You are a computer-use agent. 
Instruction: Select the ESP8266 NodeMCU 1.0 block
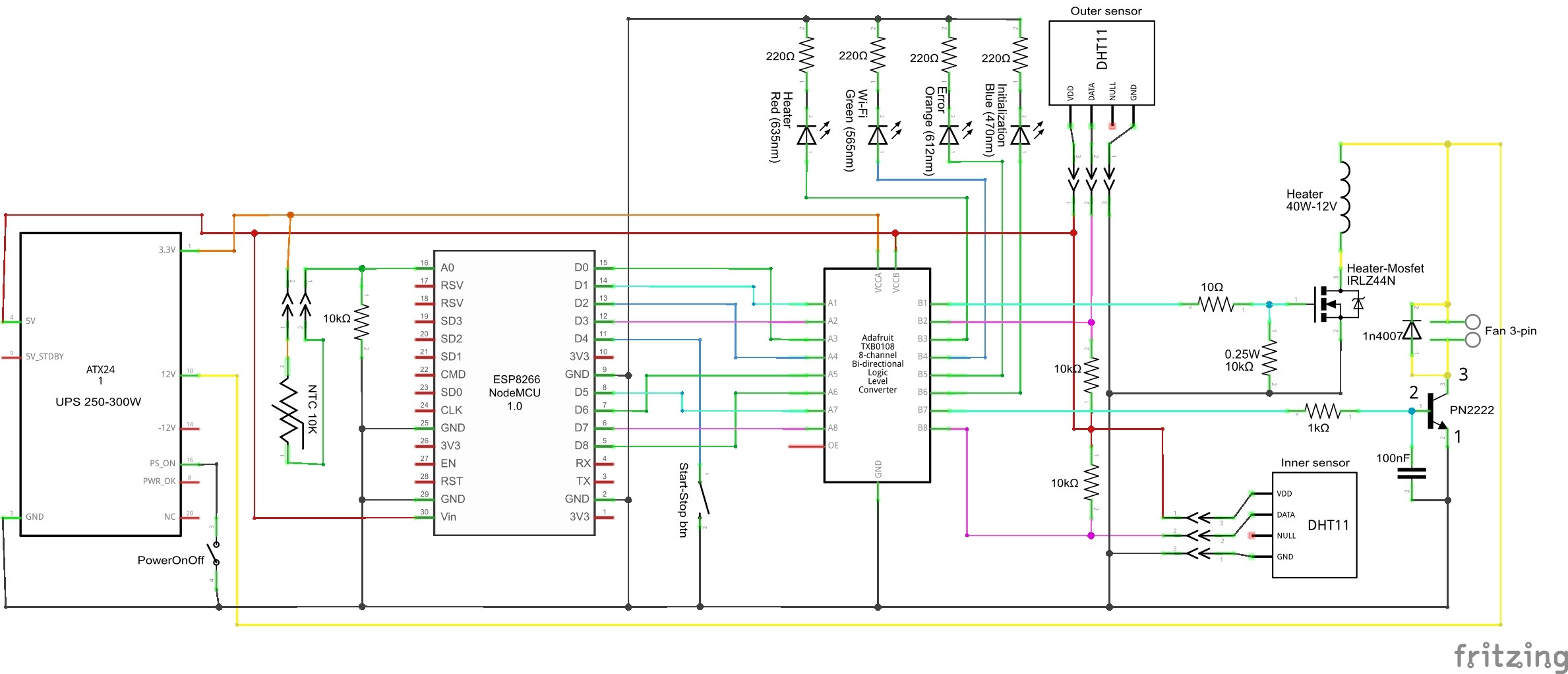[514, 392]
